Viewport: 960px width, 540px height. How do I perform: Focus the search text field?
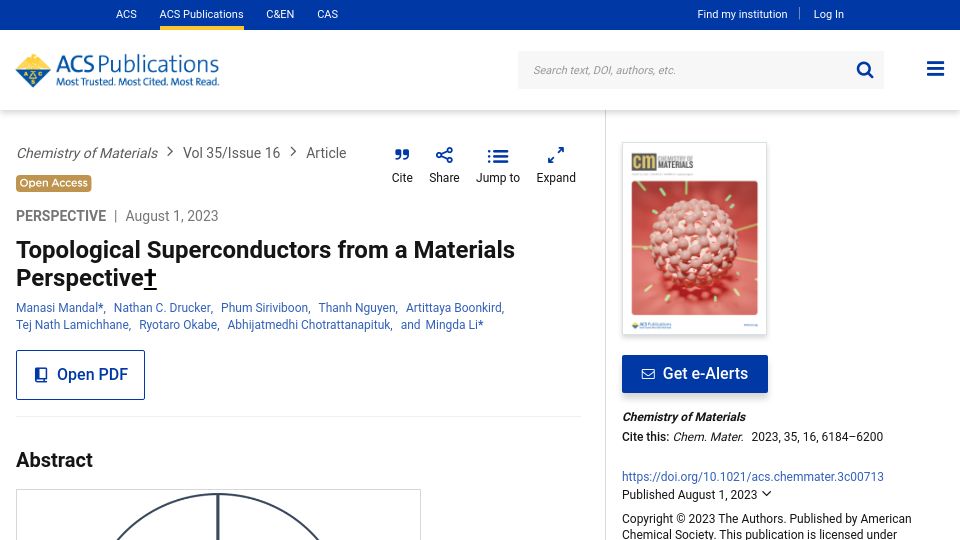tap(686, 70)
